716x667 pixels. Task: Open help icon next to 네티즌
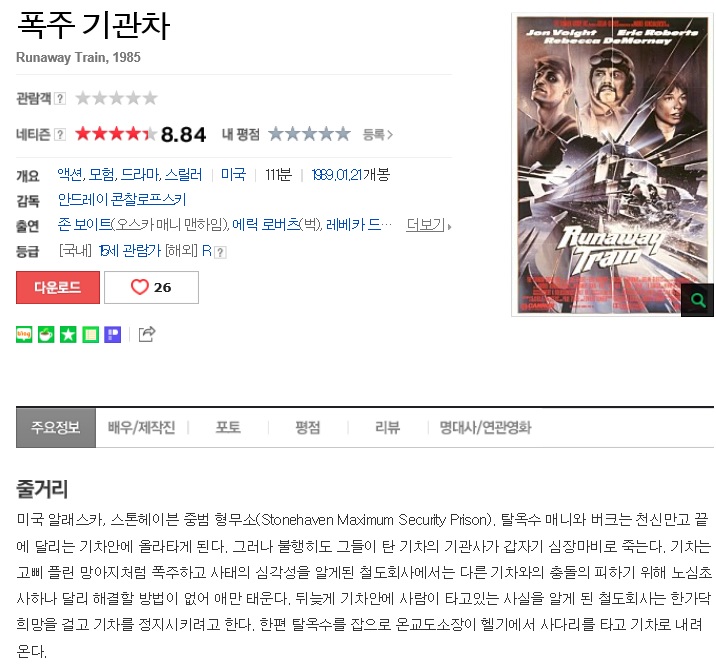tap(60, 135)
